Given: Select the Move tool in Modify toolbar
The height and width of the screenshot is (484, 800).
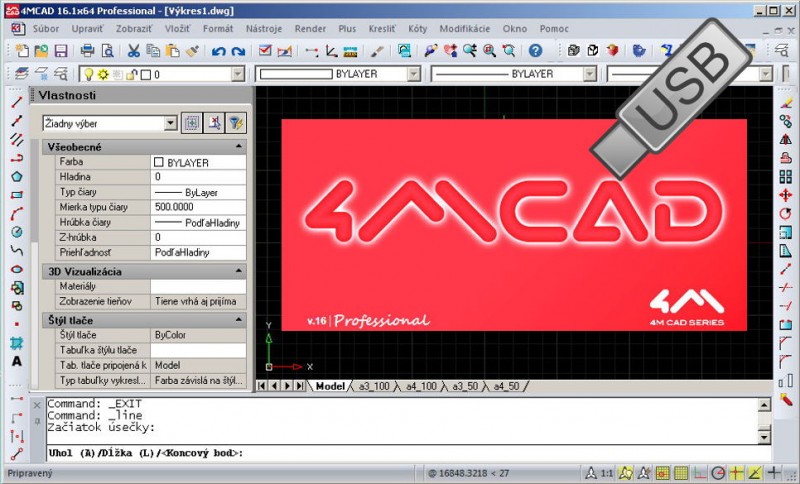Looking at the screenshot, I should point(786,195).
